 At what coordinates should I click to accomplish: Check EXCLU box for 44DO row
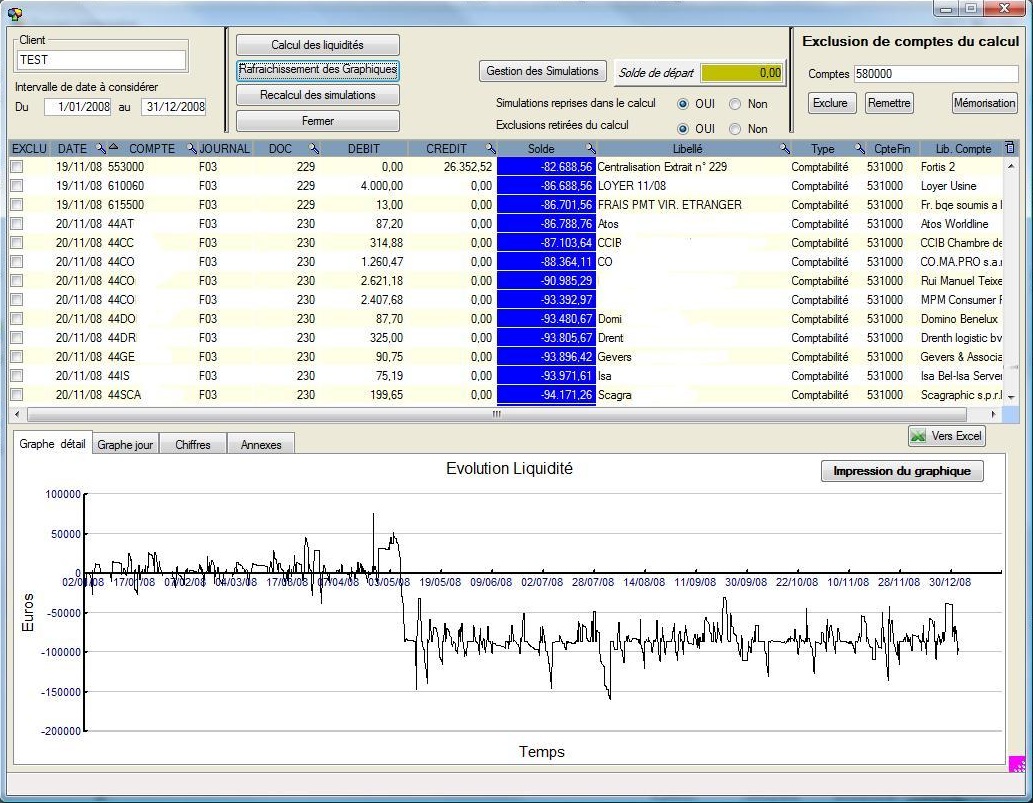tap(17, 319)
